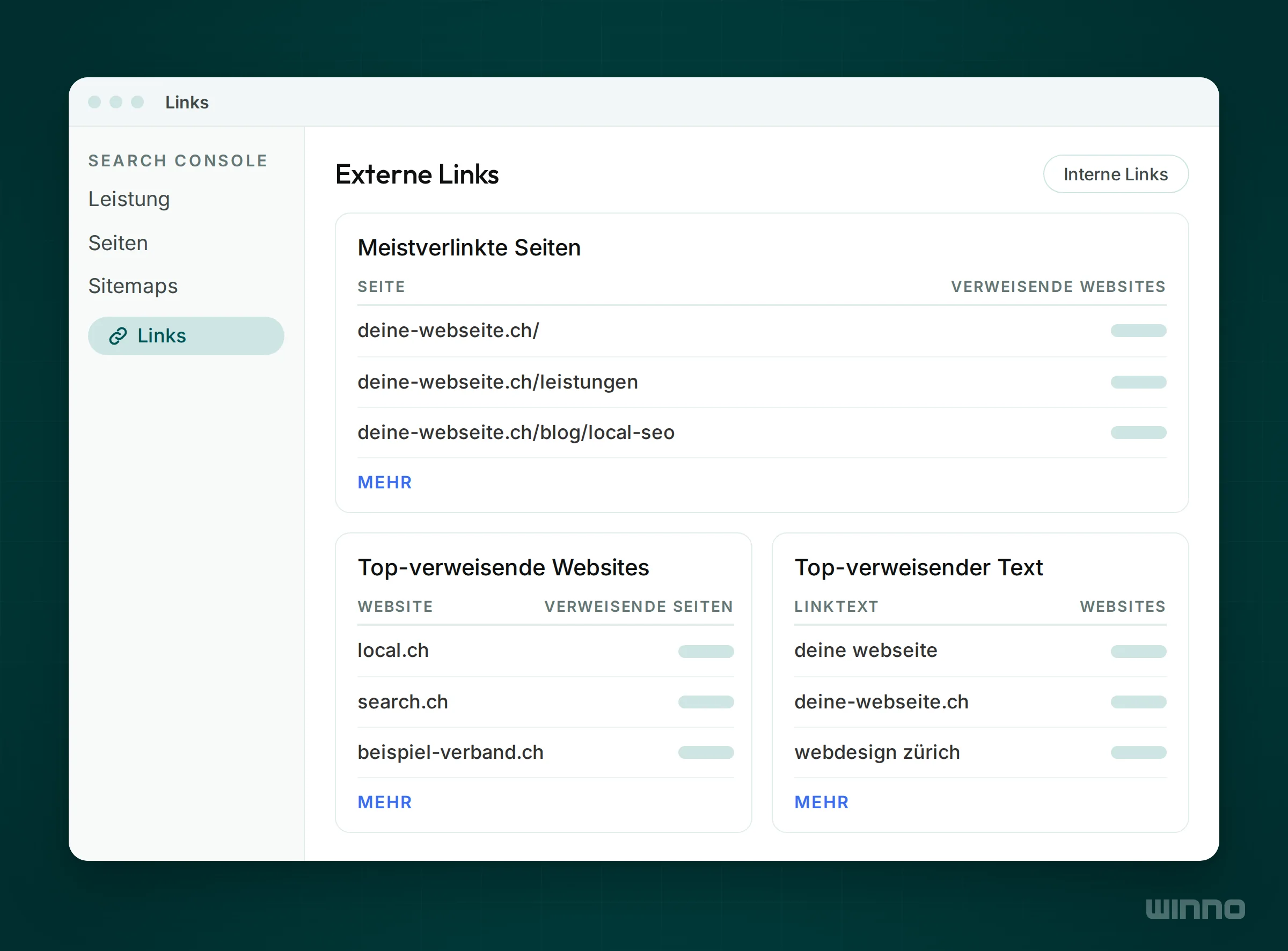This screenshot has width=1288, height=951.
Task: Click the WEBSITES column header in Top-verweisender Text
Action: (1123, 607)
